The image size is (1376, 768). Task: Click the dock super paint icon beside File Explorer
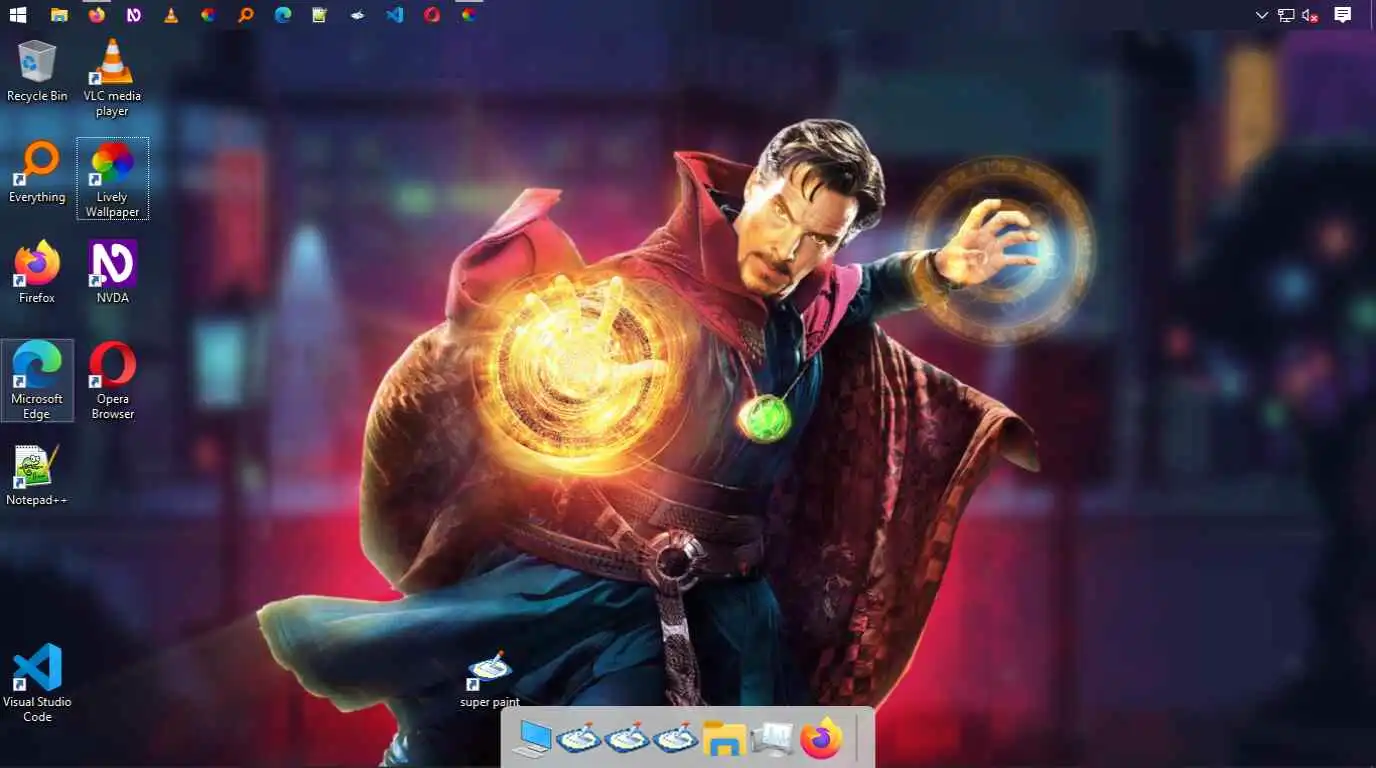(x=675, y=739)
